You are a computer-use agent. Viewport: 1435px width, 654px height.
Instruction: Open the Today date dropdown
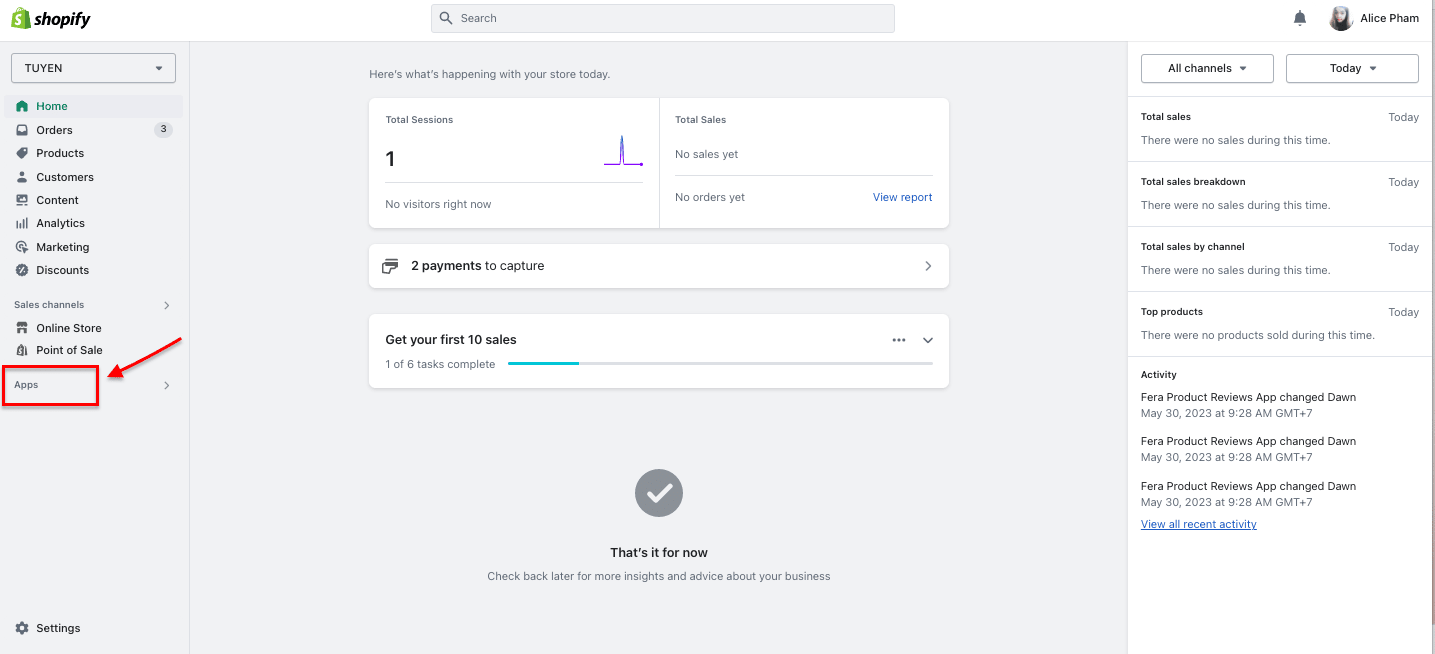click(x=1352, y=68)
